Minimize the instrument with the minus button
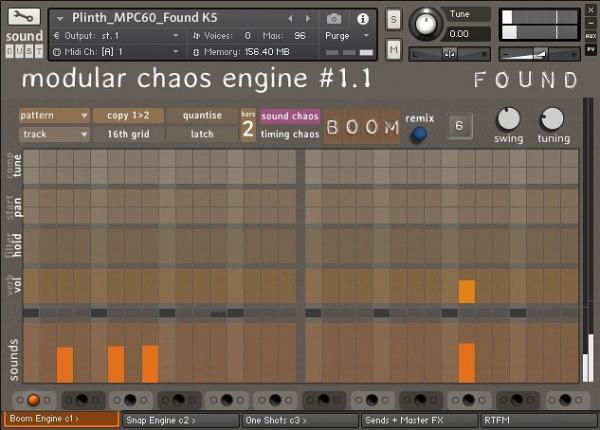The height and width of the screenshot is (430, 600). pyautogui.click(x=591, y=23)
